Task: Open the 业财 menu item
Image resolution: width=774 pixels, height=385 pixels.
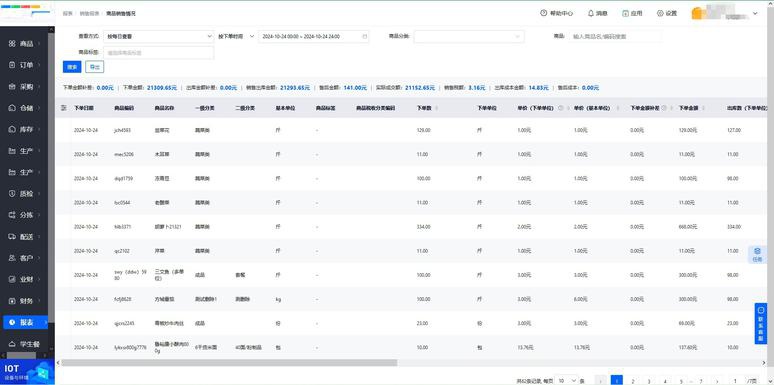Action: (x=24, y=279)
